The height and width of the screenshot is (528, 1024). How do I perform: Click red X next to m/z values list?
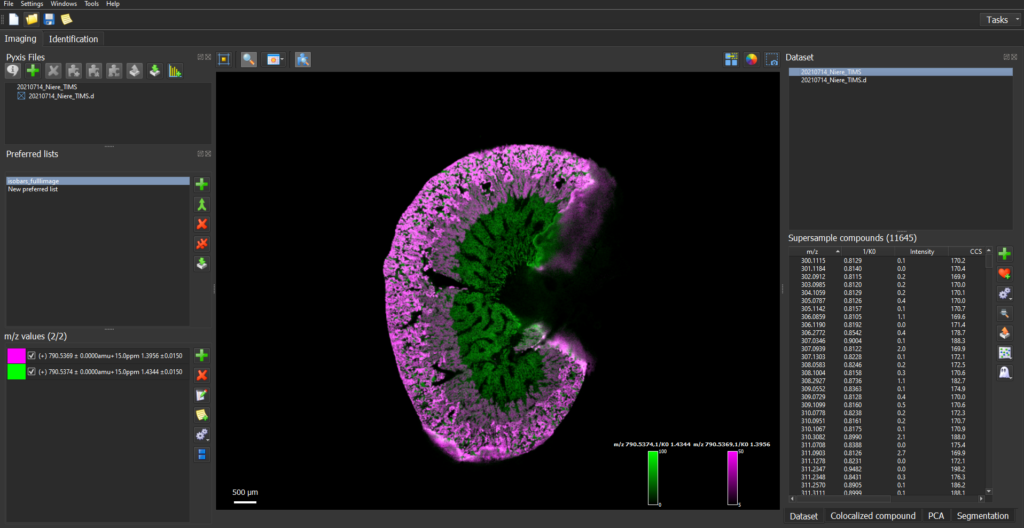[x=202, y=375]
